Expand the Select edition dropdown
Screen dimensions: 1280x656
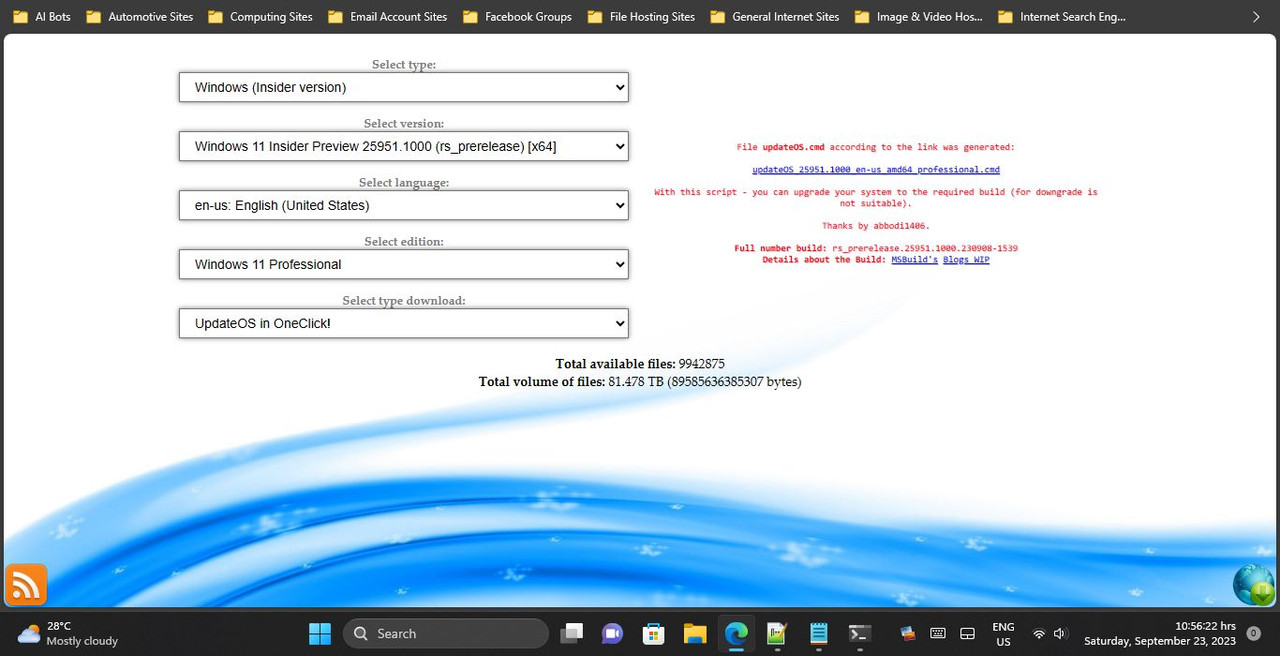(x=404, y=264)
